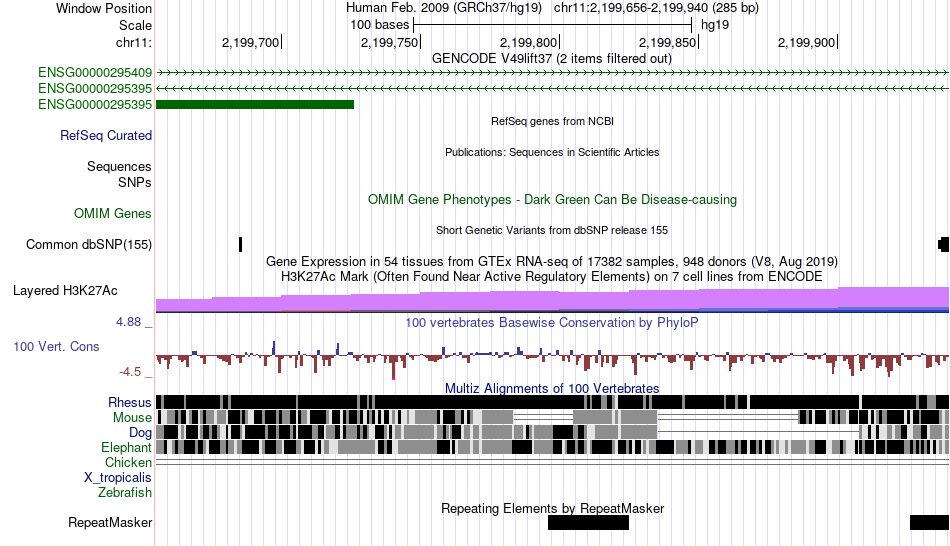Viewport: 950px width, 546px height.
Task: Click the RefSeq genes from NCBI title
Action: click(x=552, y=121)
